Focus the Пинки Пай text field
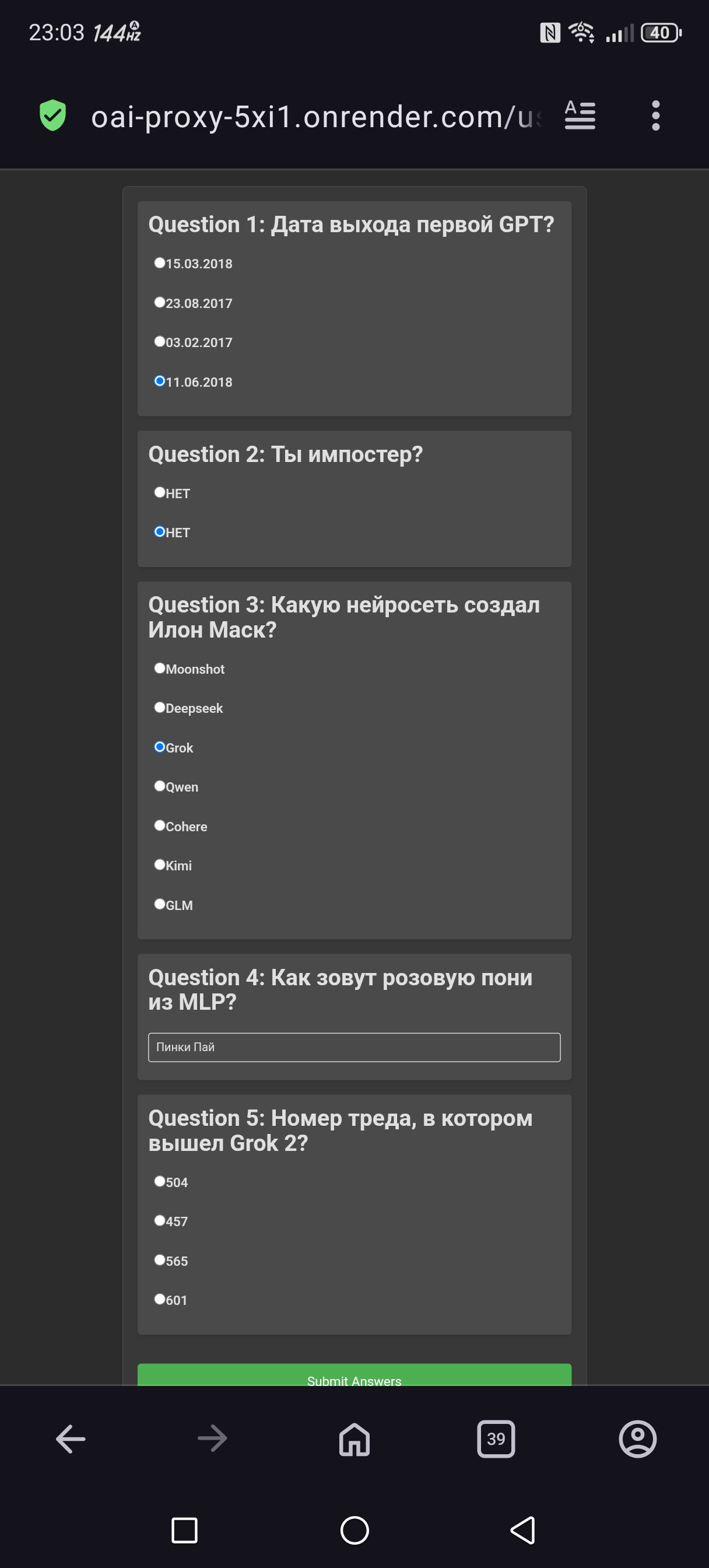This screenshot has height=1568, width=709. 354,1047
